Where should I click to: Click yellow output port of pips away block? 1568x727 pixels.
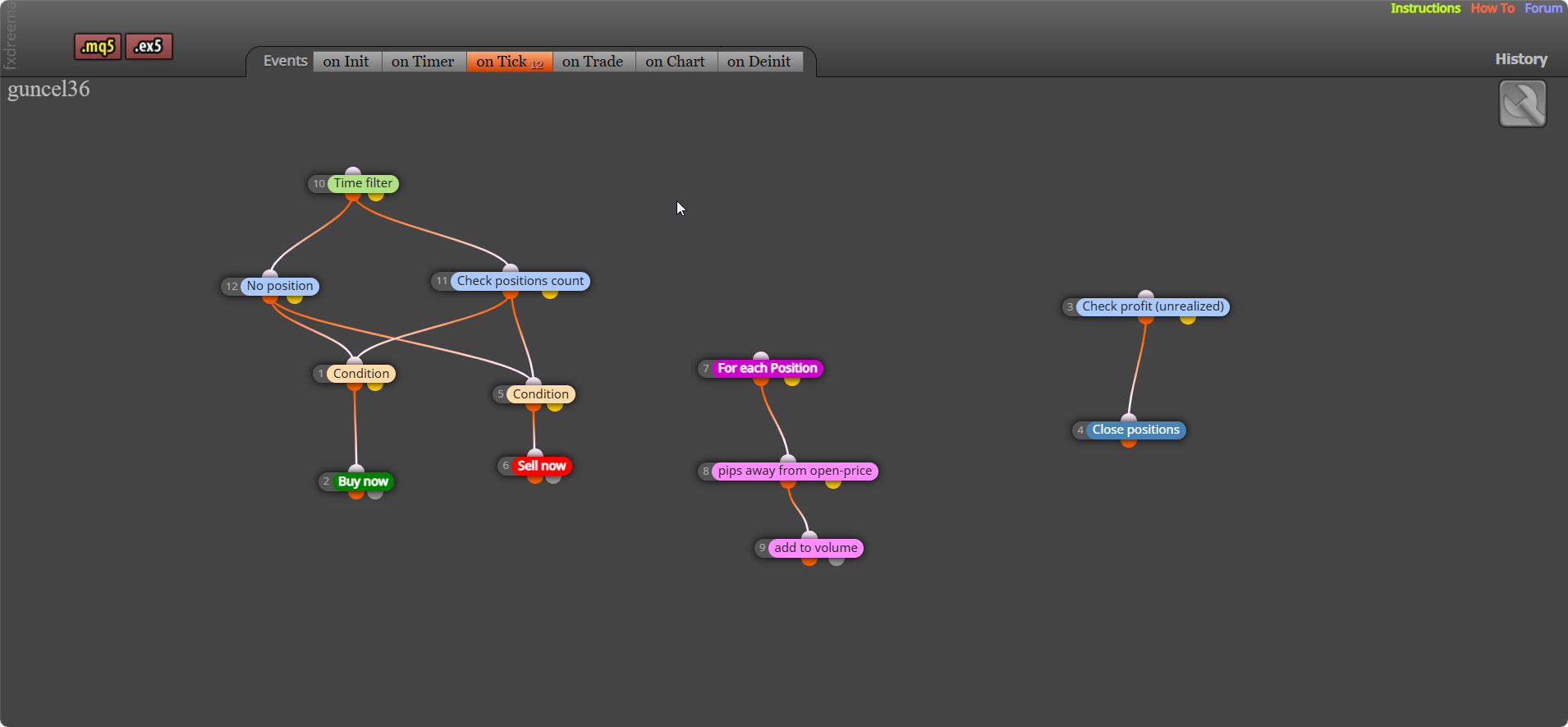coord(833,483)
